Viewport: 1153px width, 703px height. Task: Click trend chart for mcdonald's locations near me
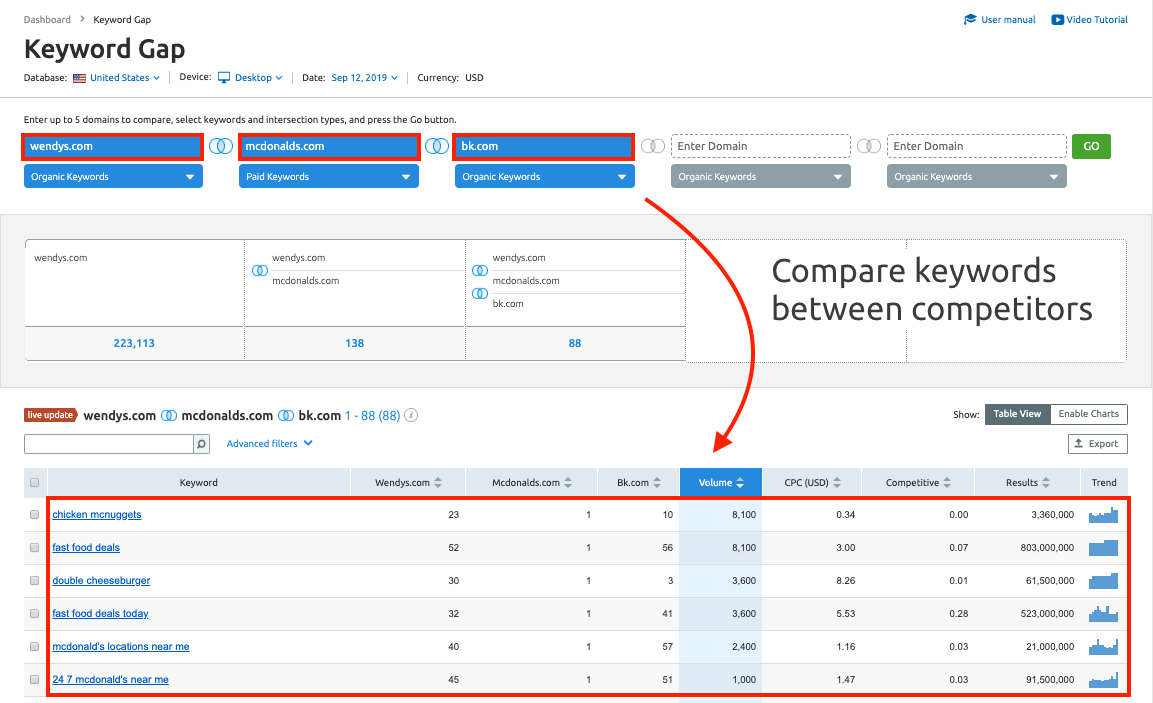click(x=1103, y=647)
